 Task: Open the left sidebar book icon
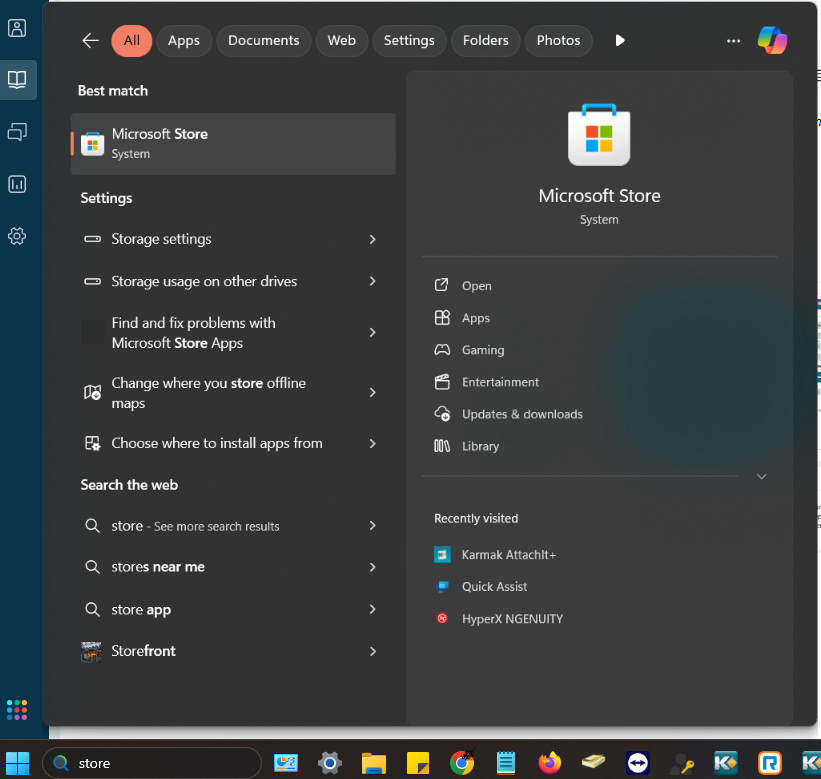pos(17,80)
